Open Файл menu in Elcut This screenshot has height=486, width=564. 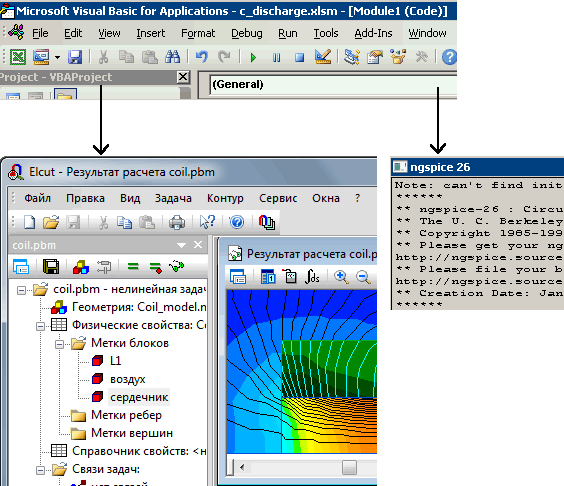(37, 198)
